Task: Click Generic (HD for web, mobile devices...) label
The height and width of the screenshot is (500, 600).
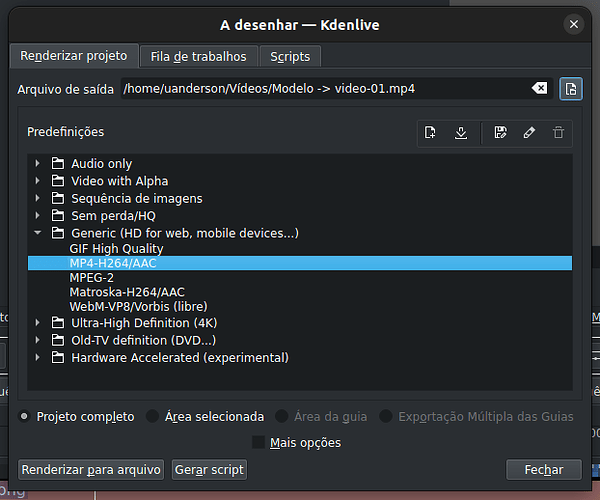Action: point(185,233)
